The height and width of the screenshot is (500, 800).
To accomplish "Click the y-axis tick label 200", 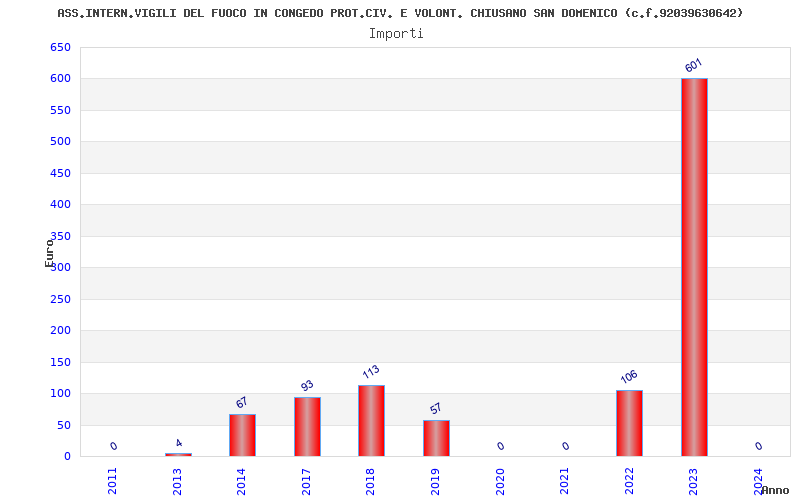I will (x=60, y=331).
